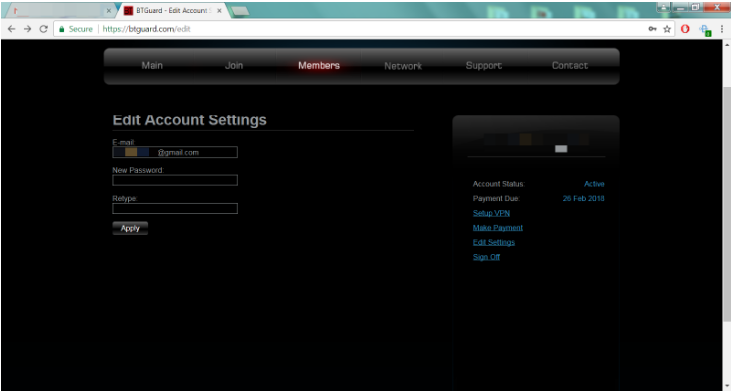Click the Edit Account Settings heading
731x391 pixels.
[189, 120]
